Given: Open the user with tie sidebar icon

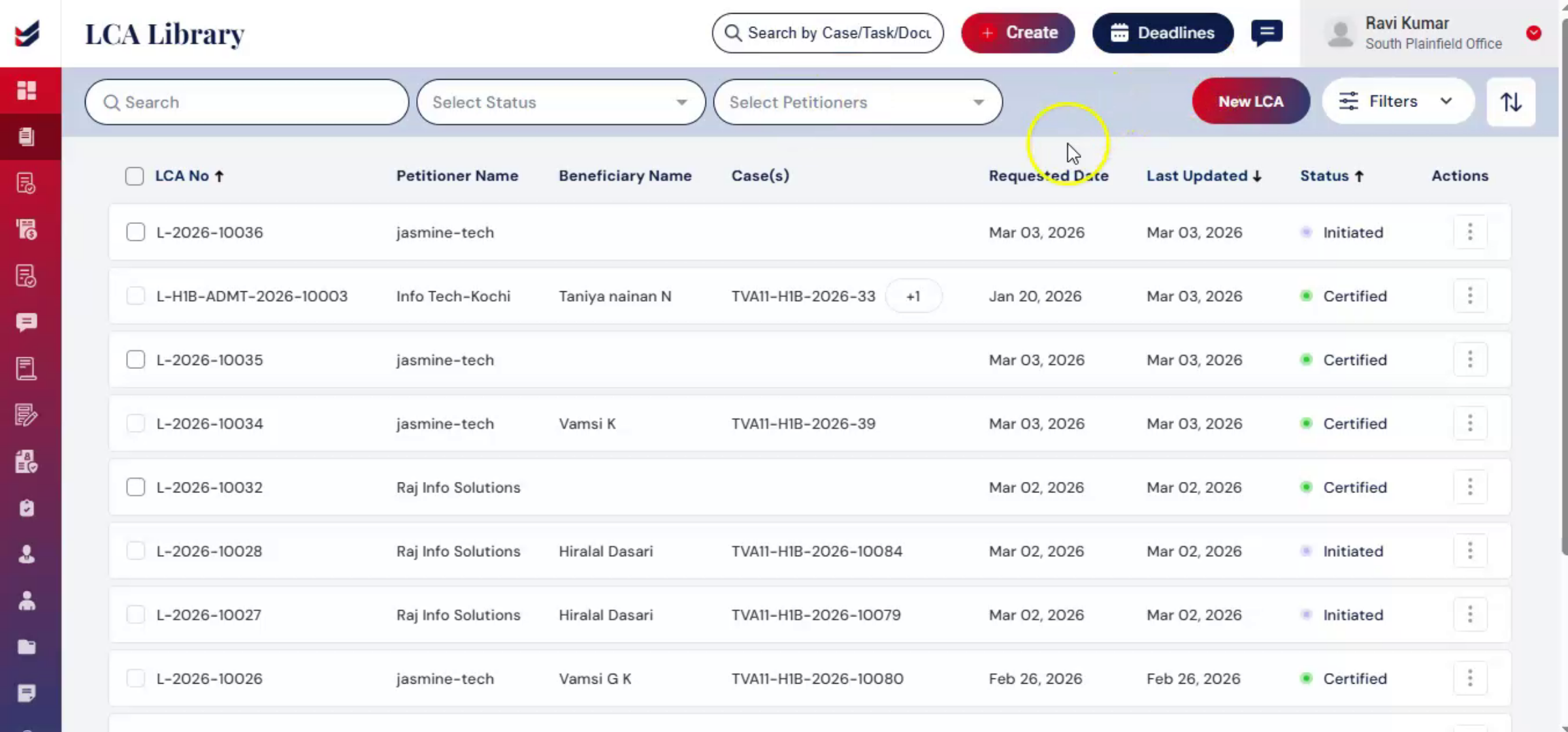Looking at the screenshot, I should [x=27, y=554].
